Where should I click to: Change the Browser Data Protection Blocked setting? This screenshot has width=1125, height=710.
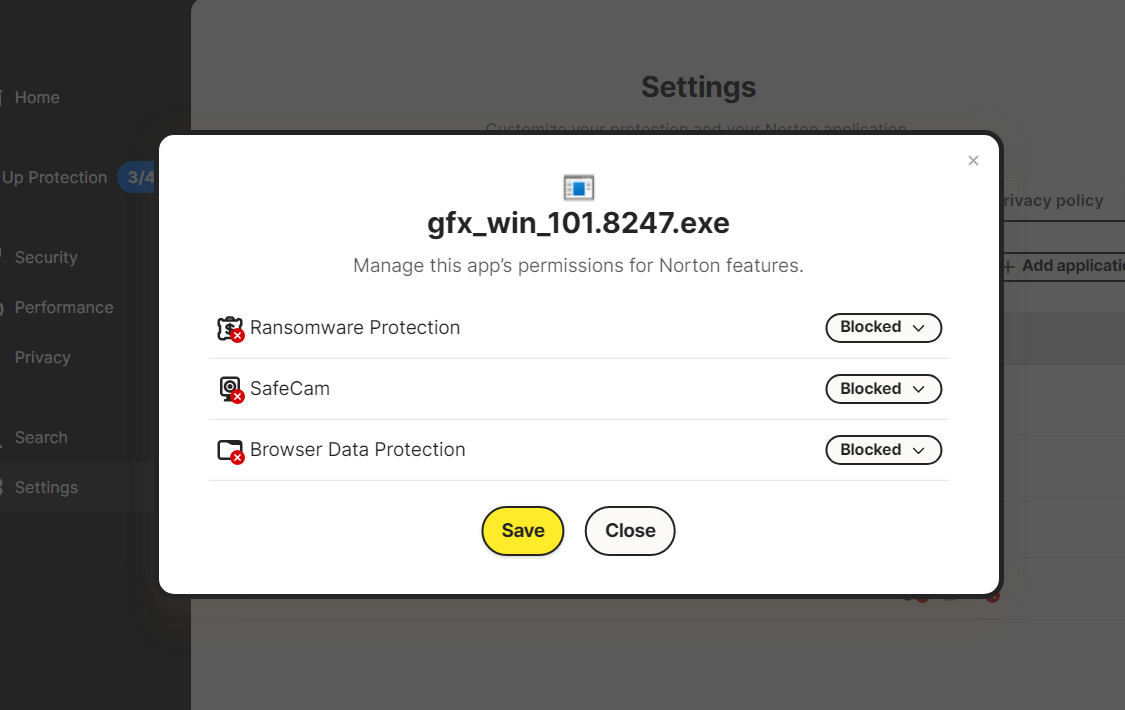[883, 450]
